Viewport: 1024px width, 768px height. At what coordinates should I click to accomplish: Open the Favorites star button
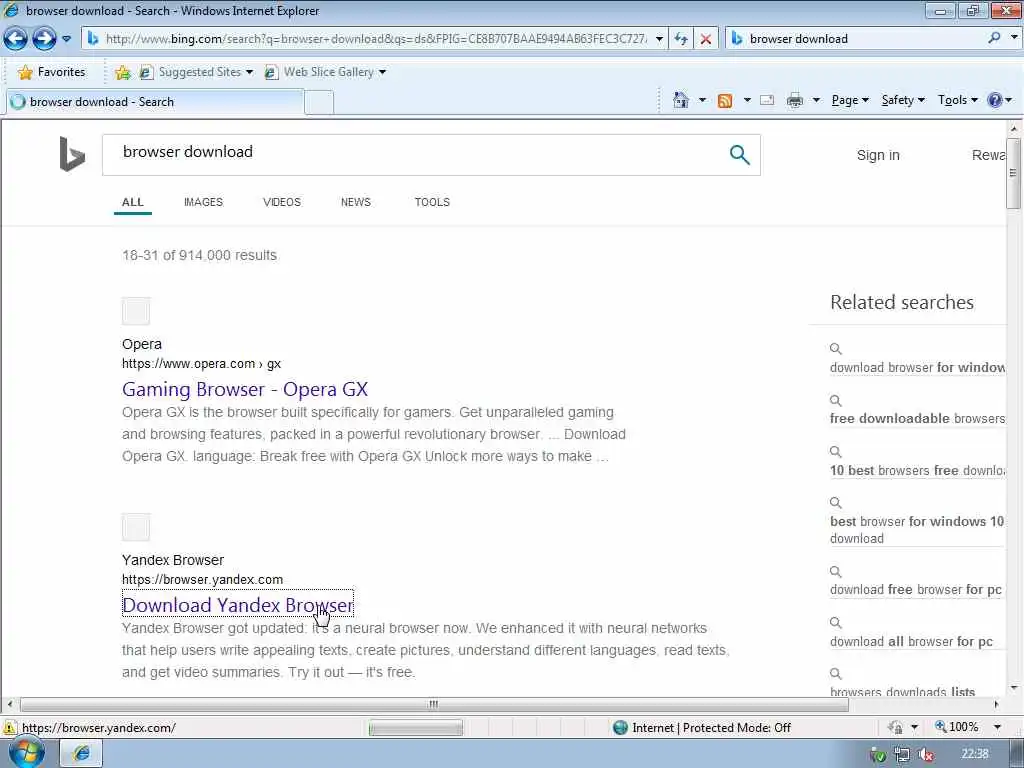coord(51,72)
